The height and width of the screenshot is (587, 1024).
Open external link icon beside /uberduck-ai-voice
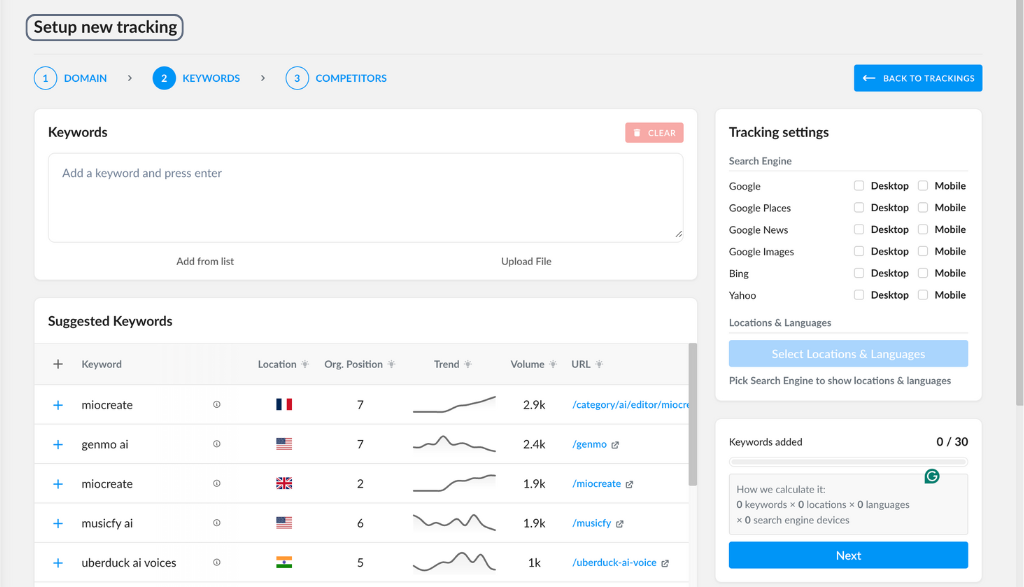(x=665, y=563)
